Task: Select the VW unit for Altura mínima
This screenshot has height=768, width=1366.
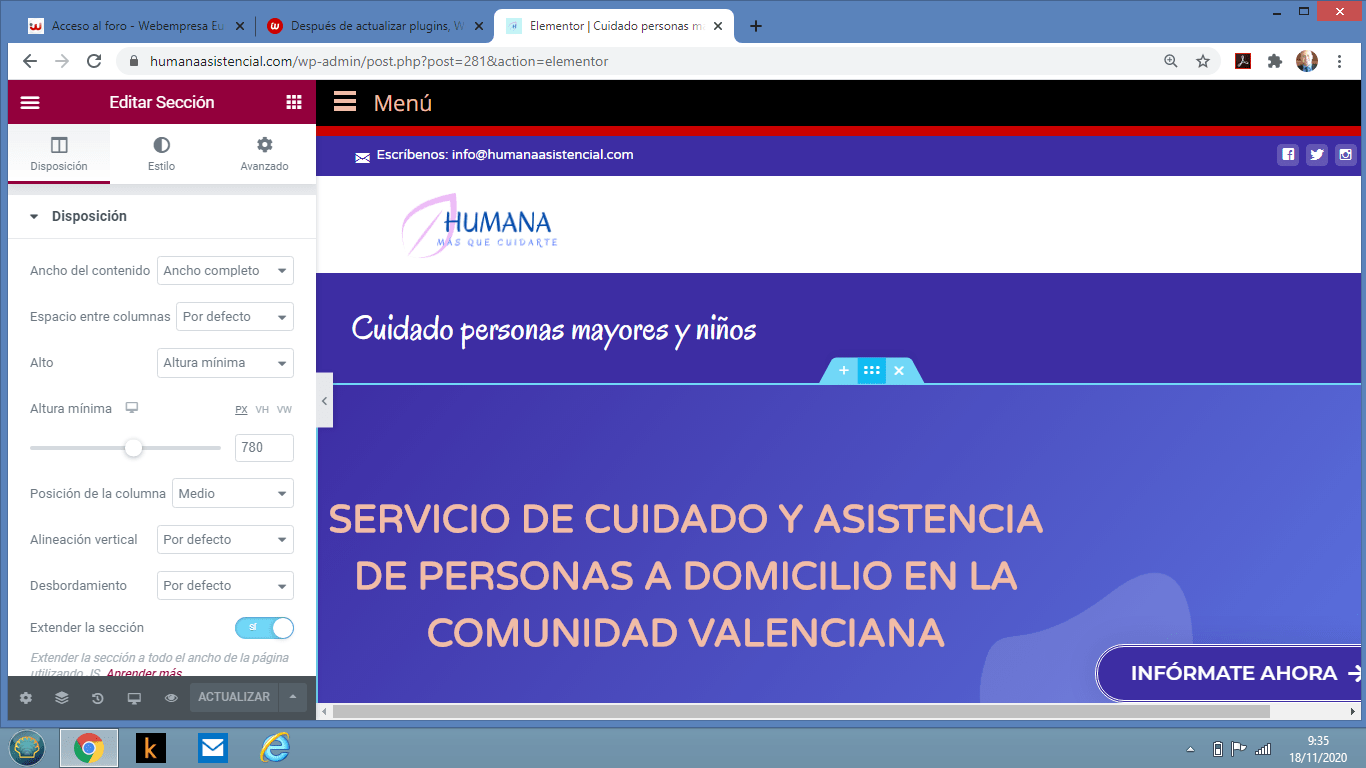Action: pyautogui.click(x=284, y=410)
